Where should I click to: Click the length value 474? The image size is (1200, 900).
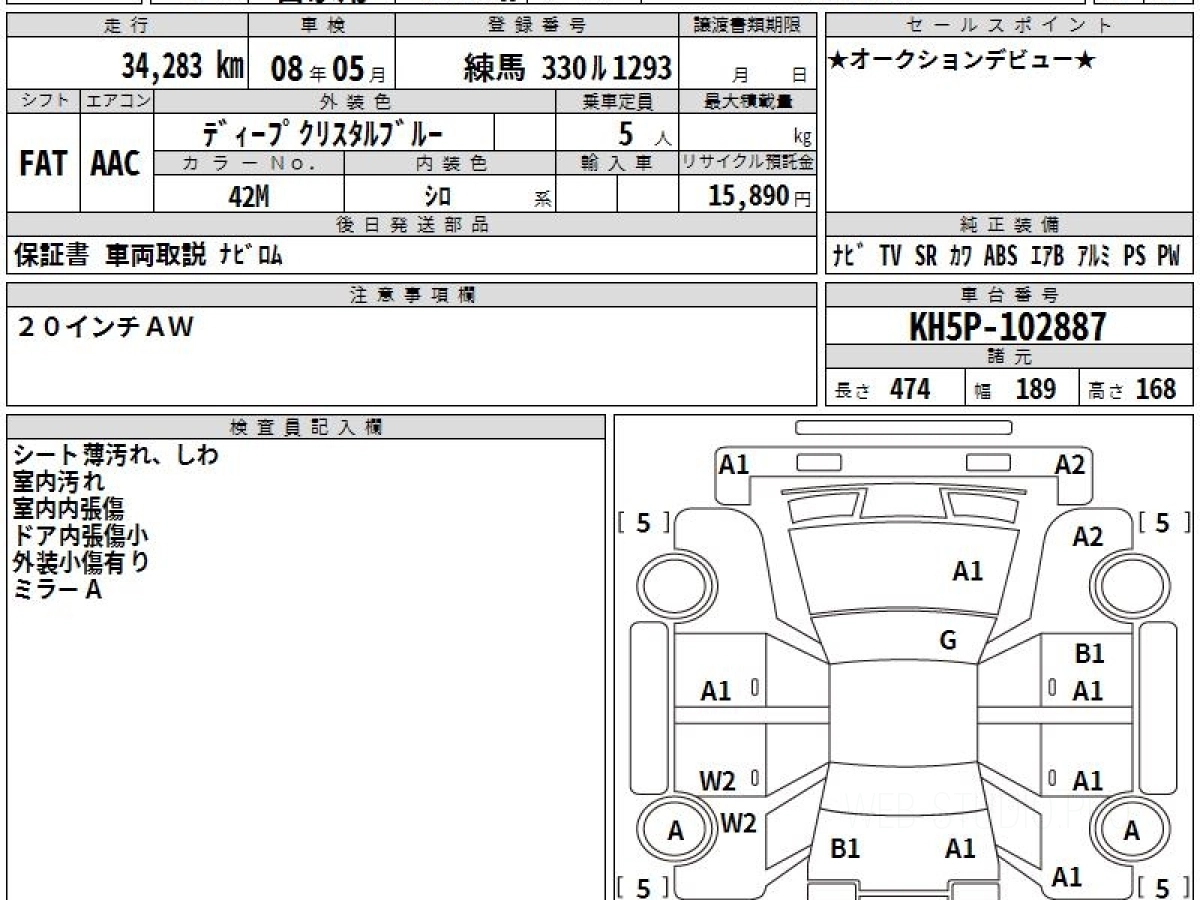pyautogui.click(x=910, y=389)
